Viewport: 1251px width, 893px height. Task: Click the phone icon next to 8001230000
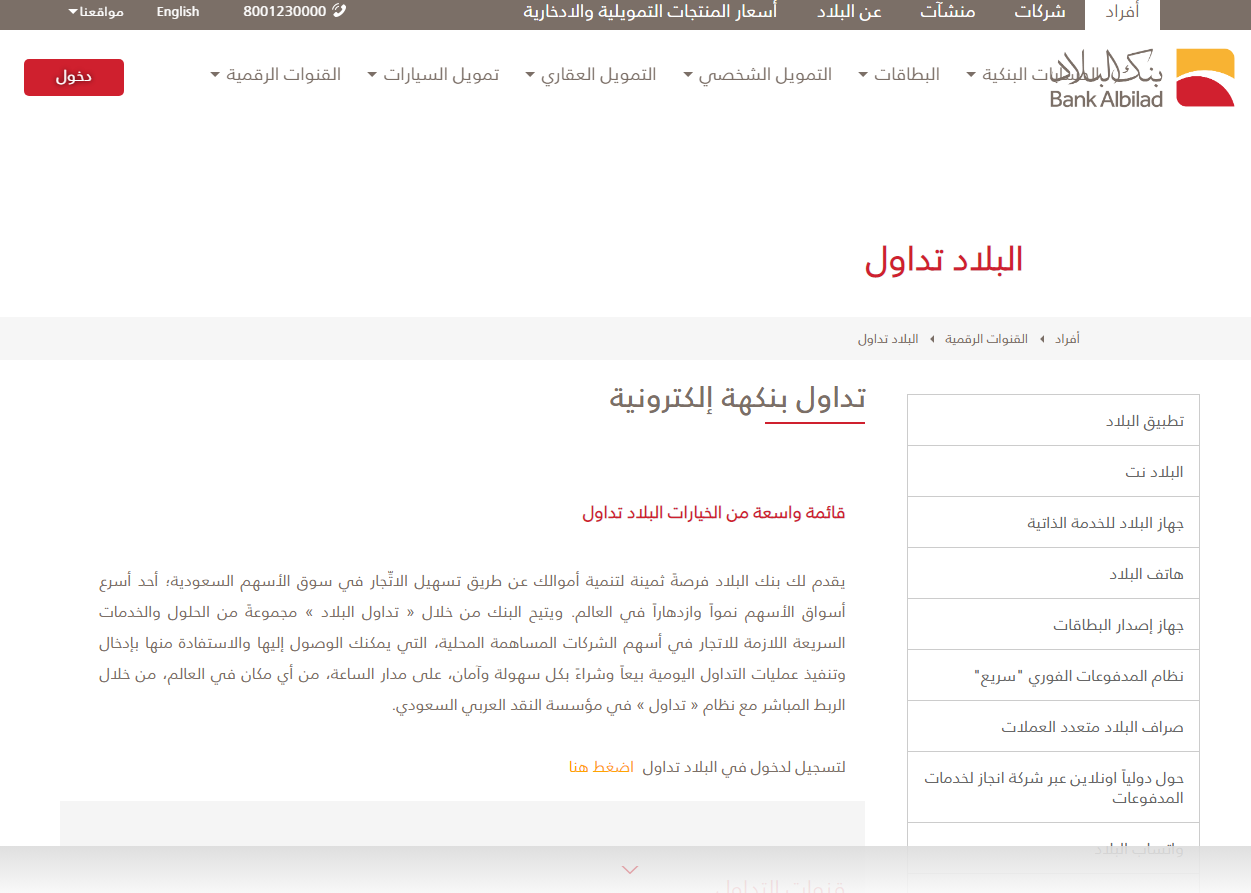coord(339,11)
